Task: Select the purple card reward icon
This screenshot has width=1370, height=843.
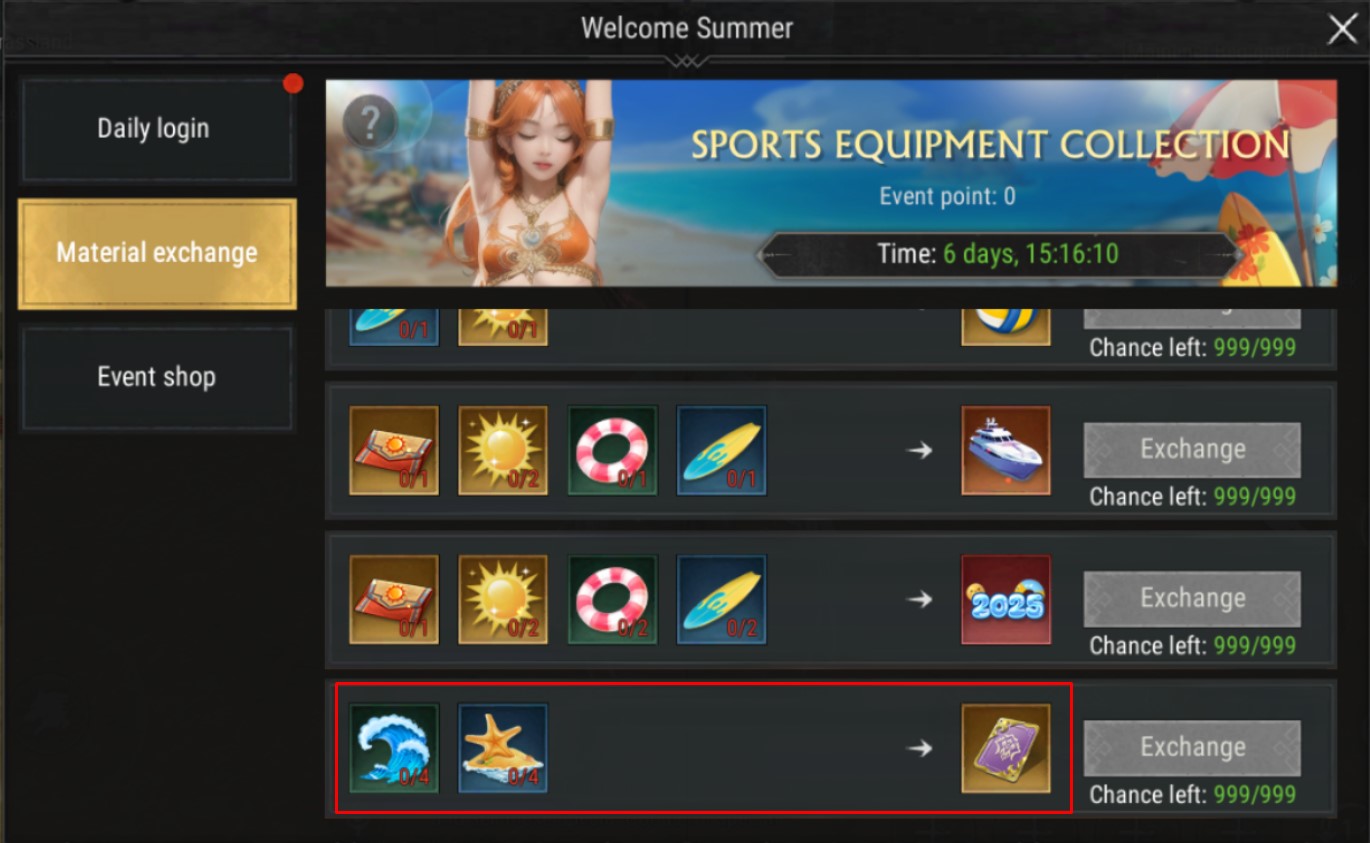Action: coord(1006,748)
